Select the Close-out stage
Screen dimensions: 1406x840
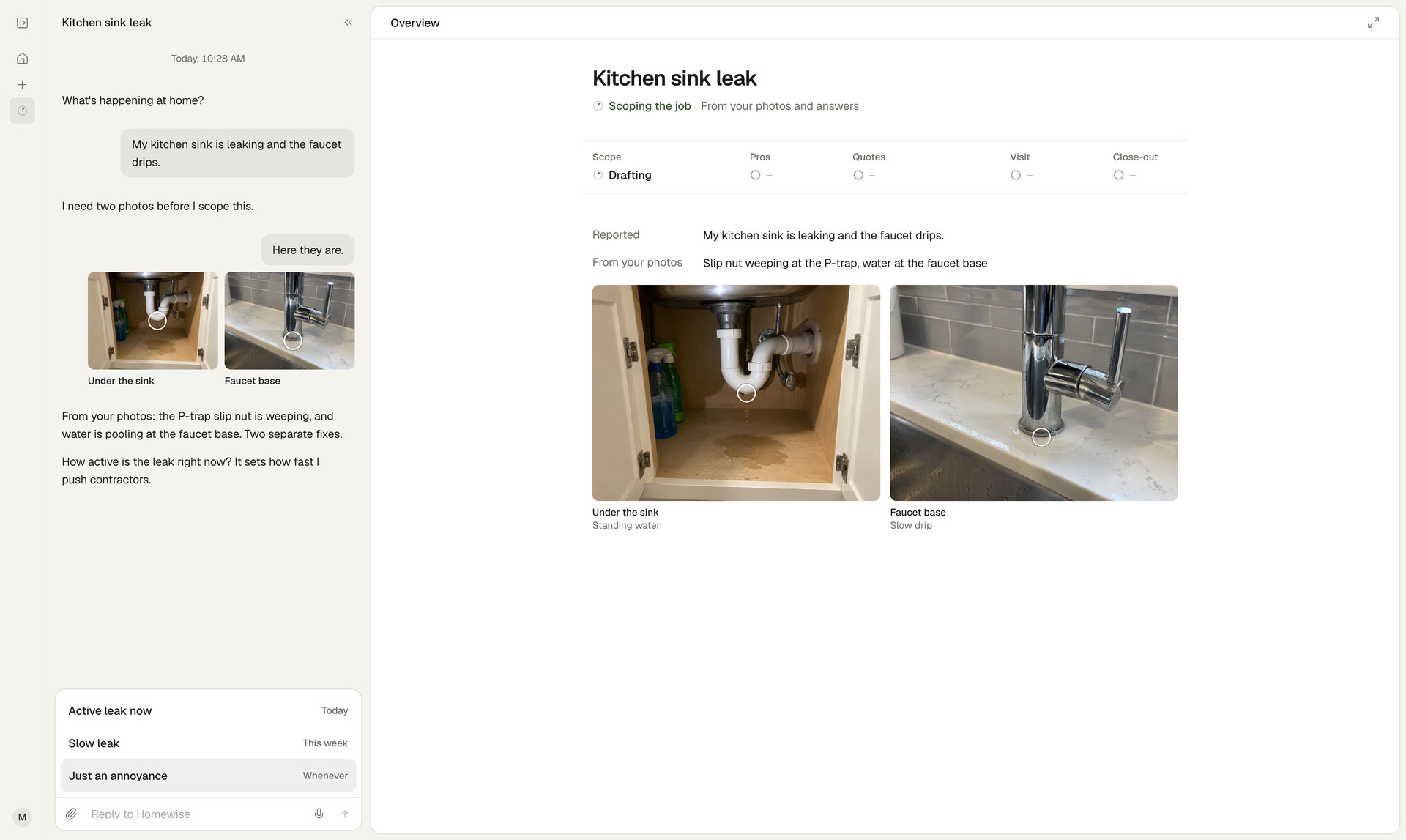point(1135,167)
